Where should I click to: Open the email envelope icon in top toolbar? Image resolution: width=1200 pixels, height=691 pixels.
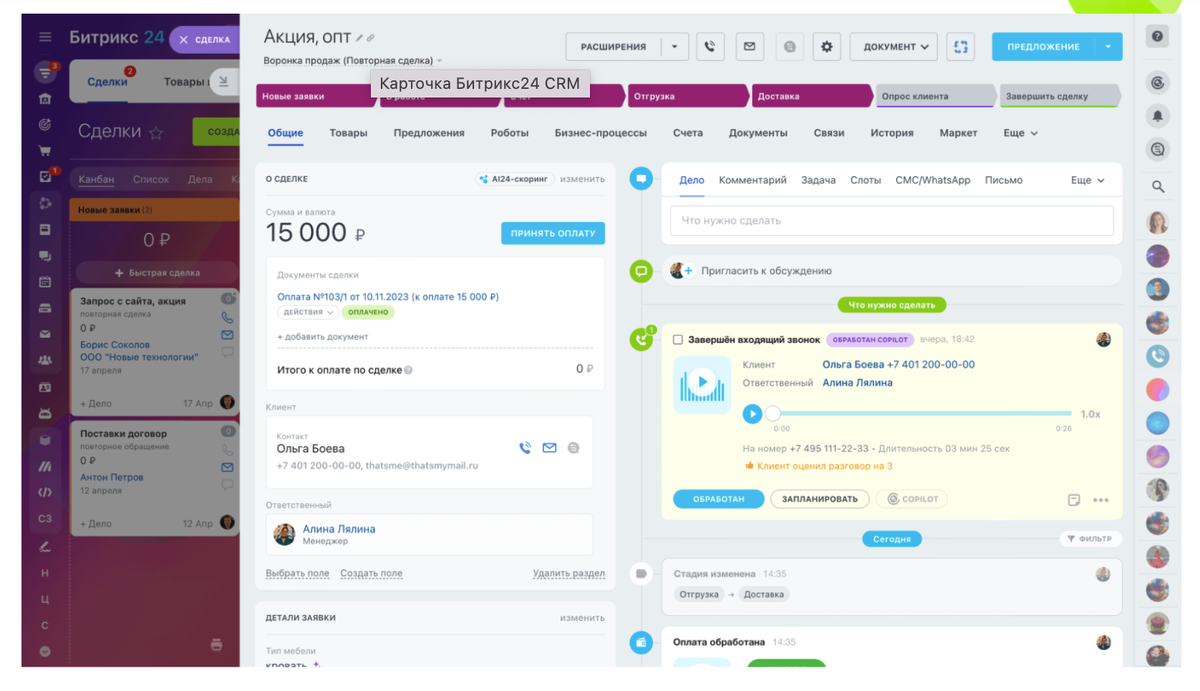click(749, 46)
